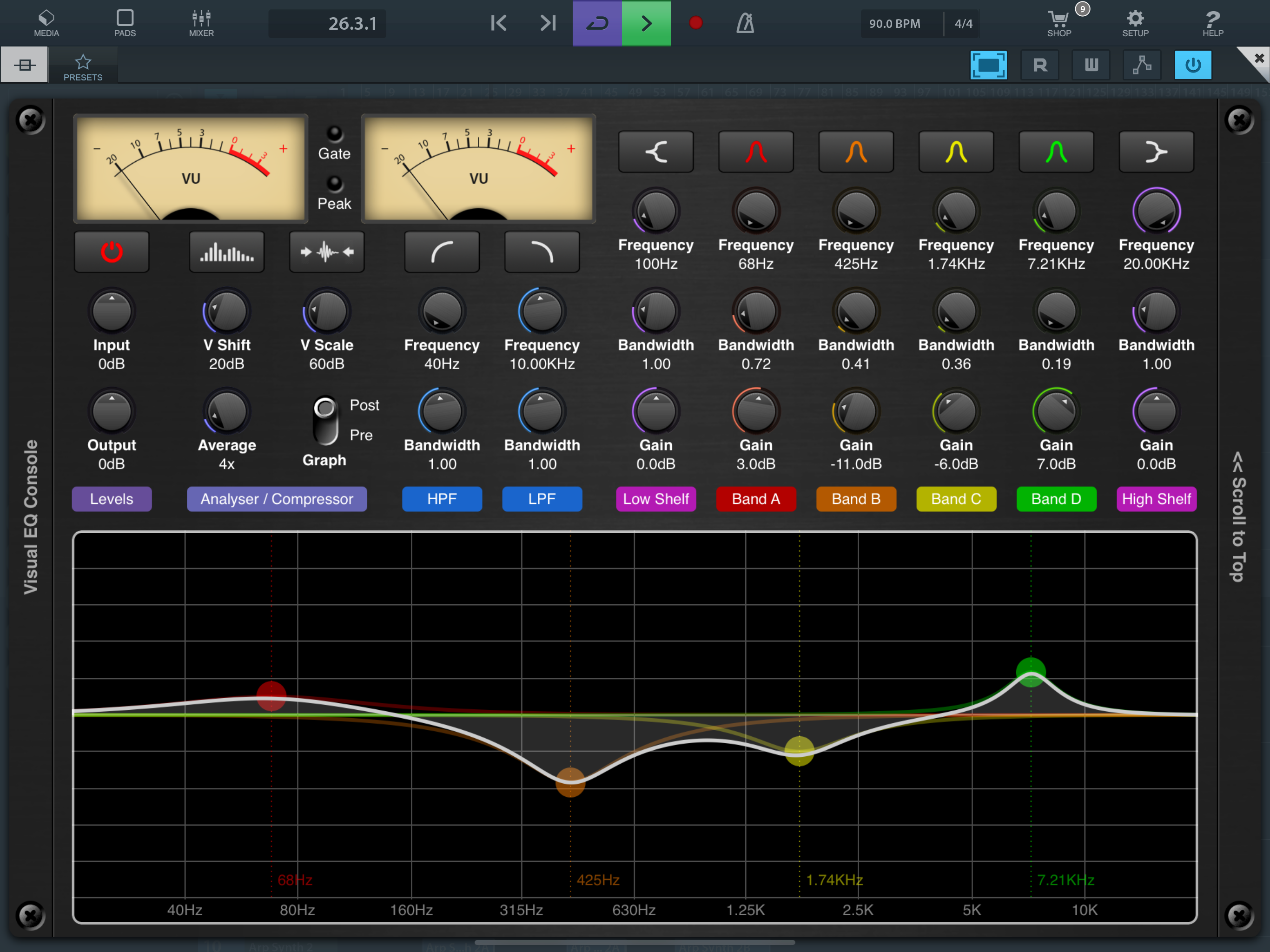Image resolution: width=1270 pixels, height=952 pixels.
Task: Click the compressor waveform icon button
Action: [327, 252]
